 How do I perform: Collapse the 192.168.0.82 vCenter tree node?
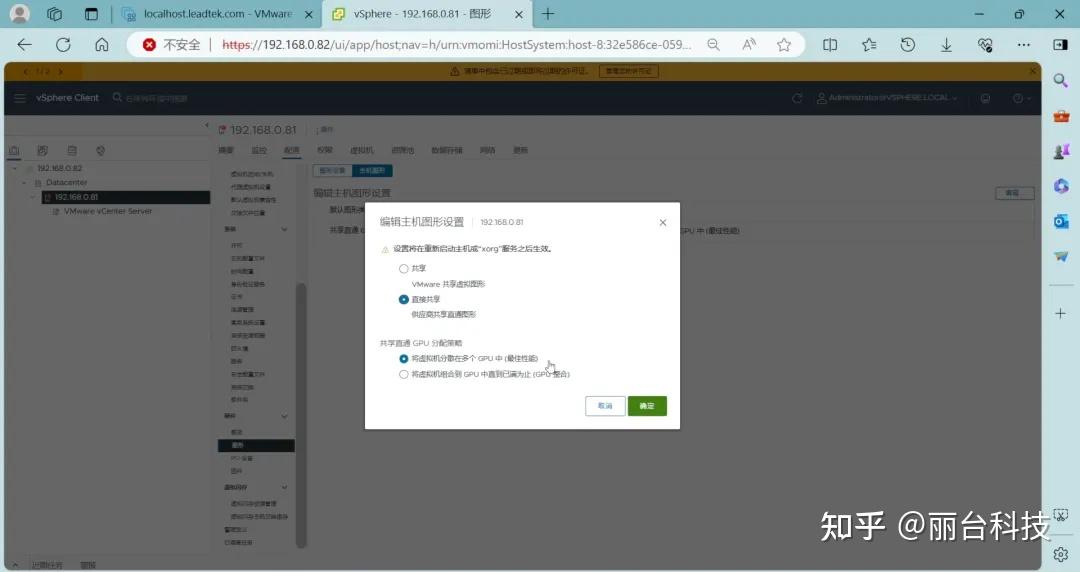14,168
